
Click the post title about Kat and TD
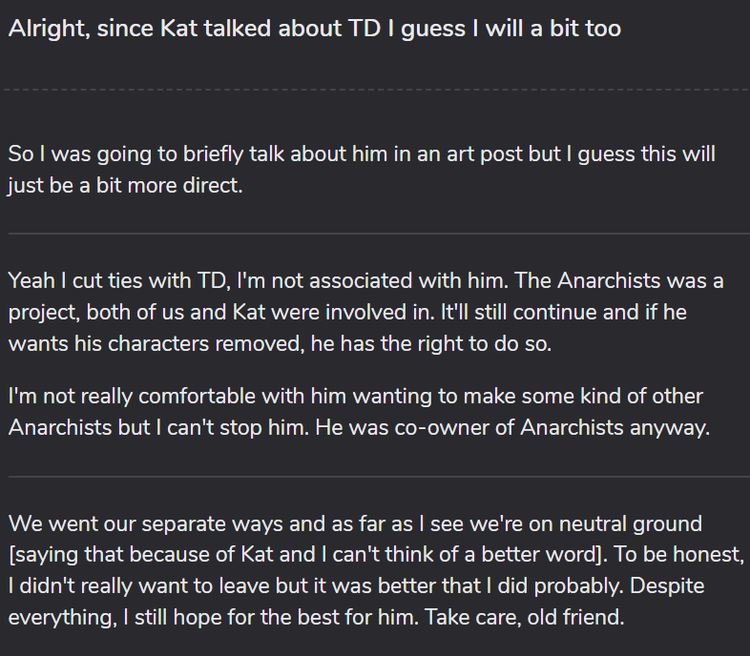315,29
